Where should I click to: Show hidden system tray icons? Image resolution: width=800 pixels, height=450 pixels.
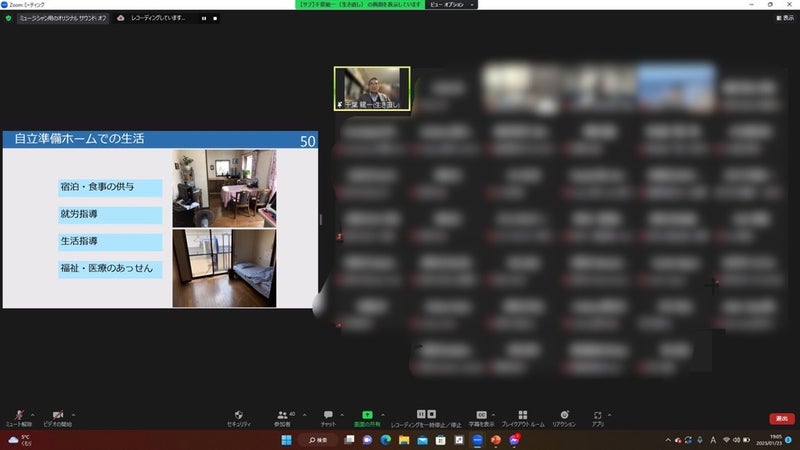[x=668, y=440]
